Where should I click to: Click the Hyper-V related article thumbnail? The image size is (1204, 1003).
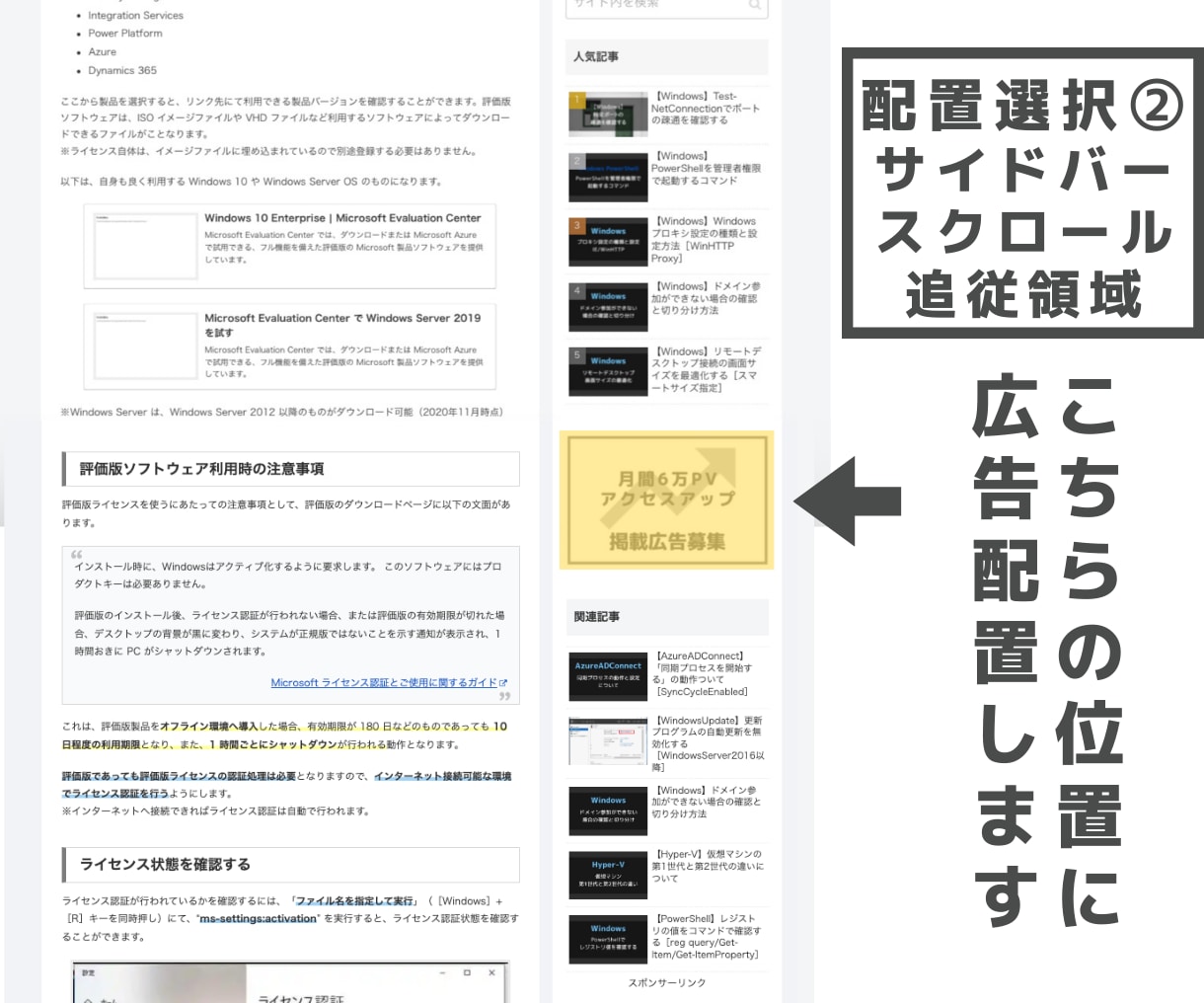point(608,875)
